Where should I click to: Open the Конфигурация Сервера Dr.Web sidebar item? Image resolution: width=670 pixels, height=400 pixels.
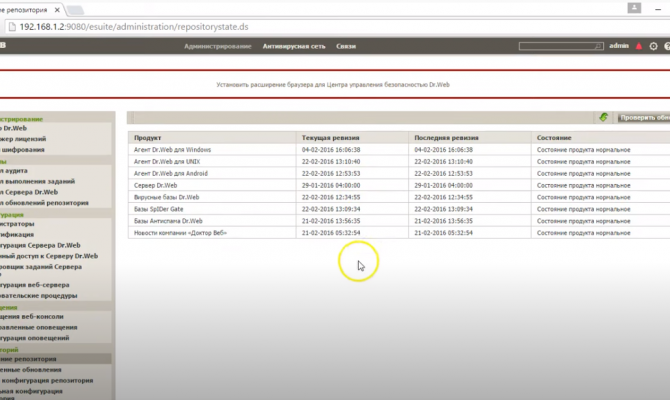(x=40, y=245)
